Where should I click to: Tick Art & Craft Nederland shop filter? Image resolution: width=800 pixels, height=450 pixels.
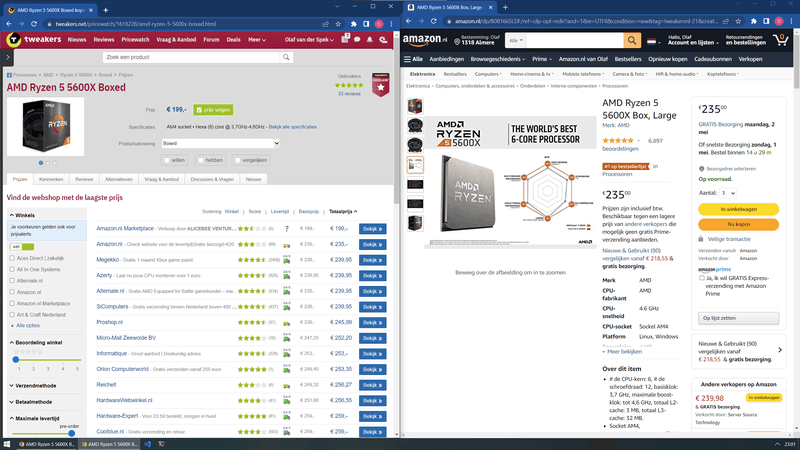12,315
